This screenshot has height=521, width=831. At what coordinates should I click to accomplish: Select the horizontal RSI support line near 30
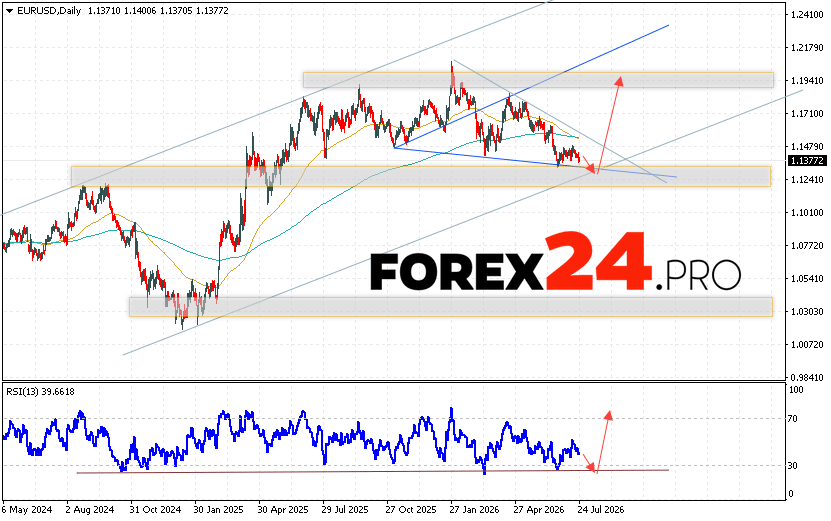[x=373, y=471]
